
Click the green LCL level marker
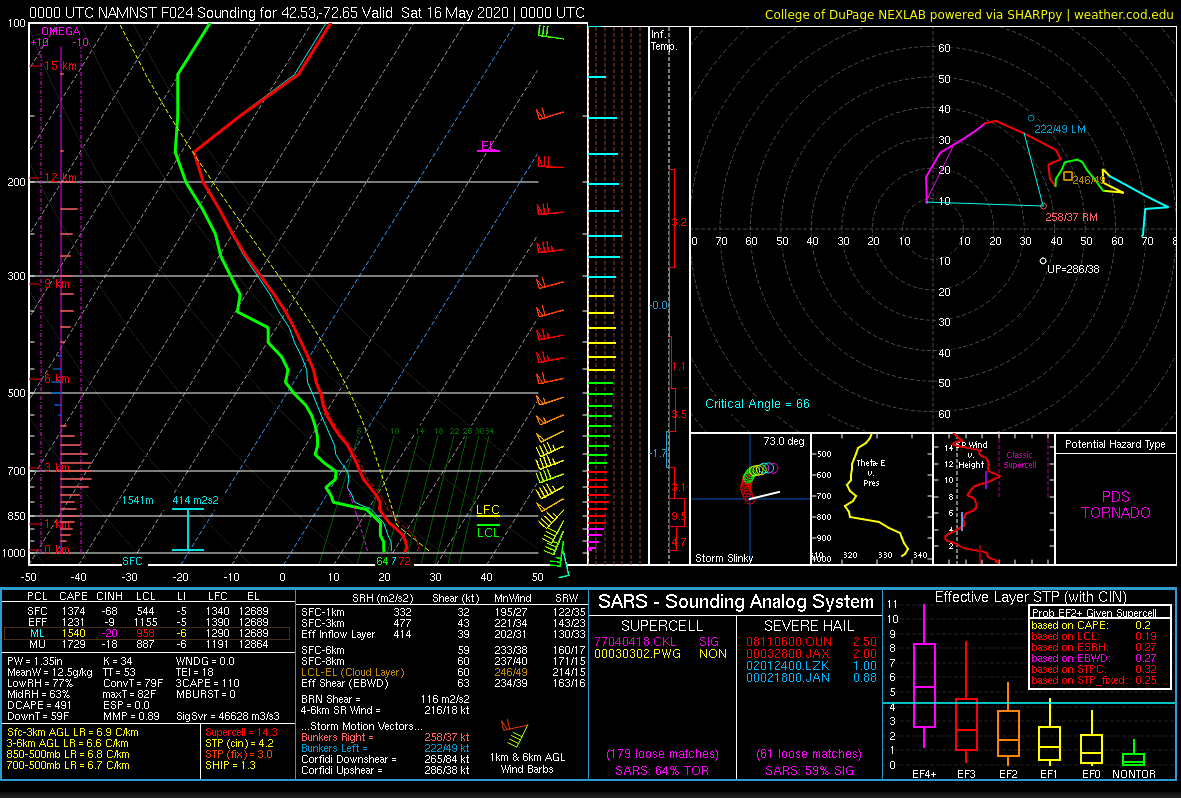[488, 531]
